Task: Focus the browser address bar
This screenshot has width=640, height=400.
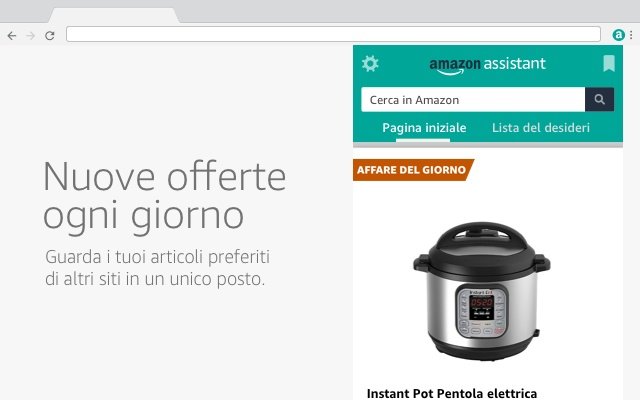Action: click(333, 34)
